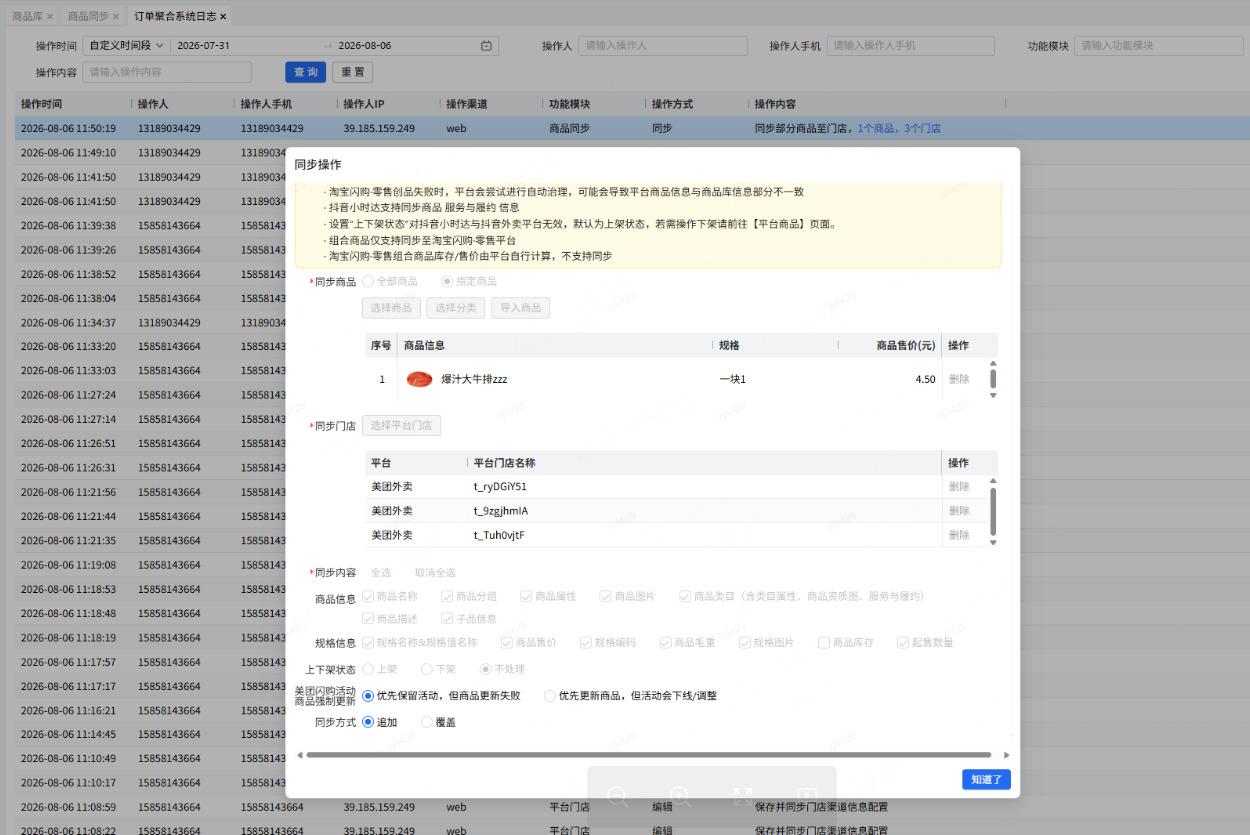This screenshot has width=1250, height=835.
Task: Click log row dated 2026-08-06 11:49:10
Action: 632,153
